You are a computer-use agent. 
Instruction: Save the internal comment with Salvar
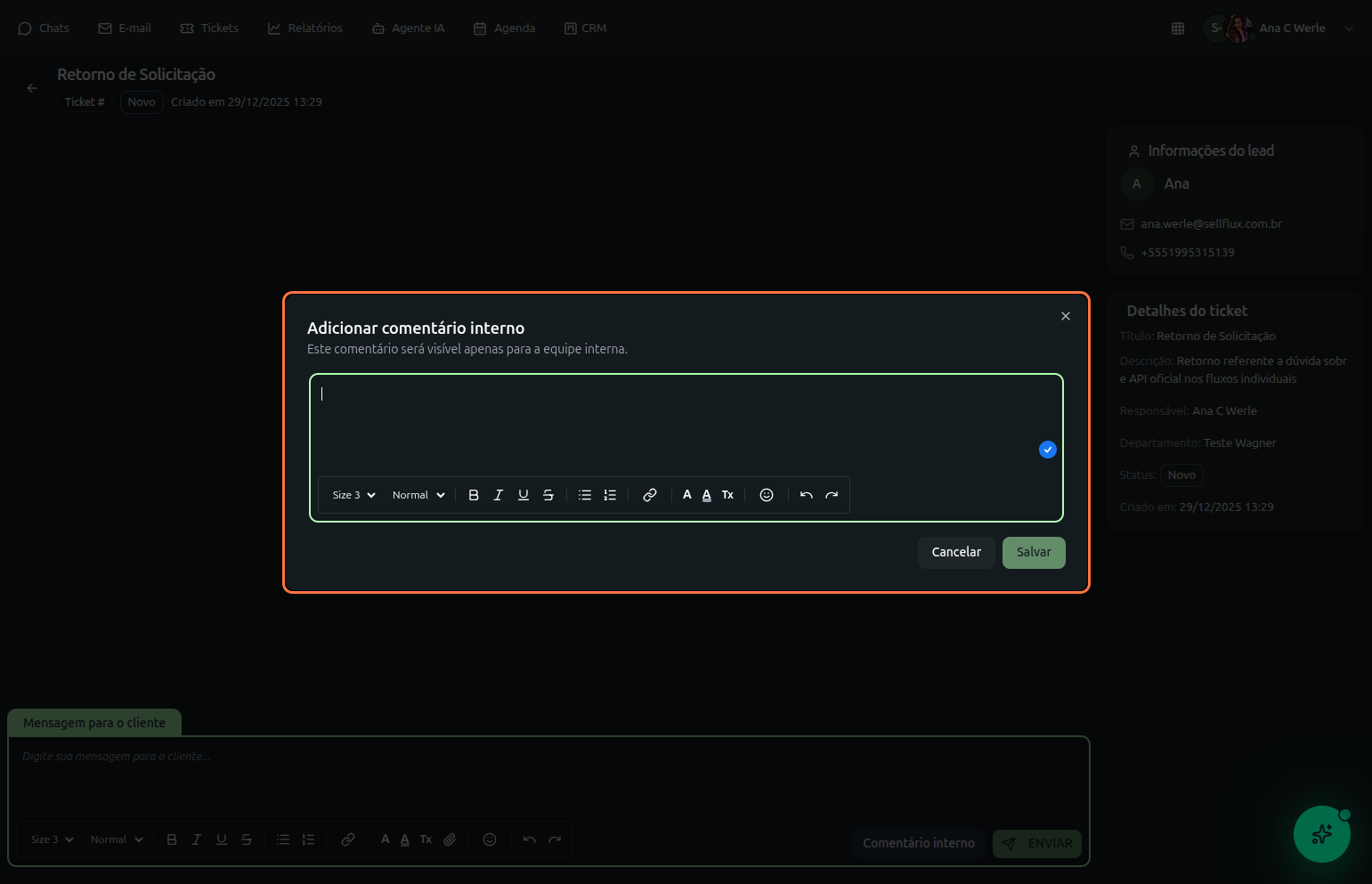pyautogui.click(x=1034, y=552)
